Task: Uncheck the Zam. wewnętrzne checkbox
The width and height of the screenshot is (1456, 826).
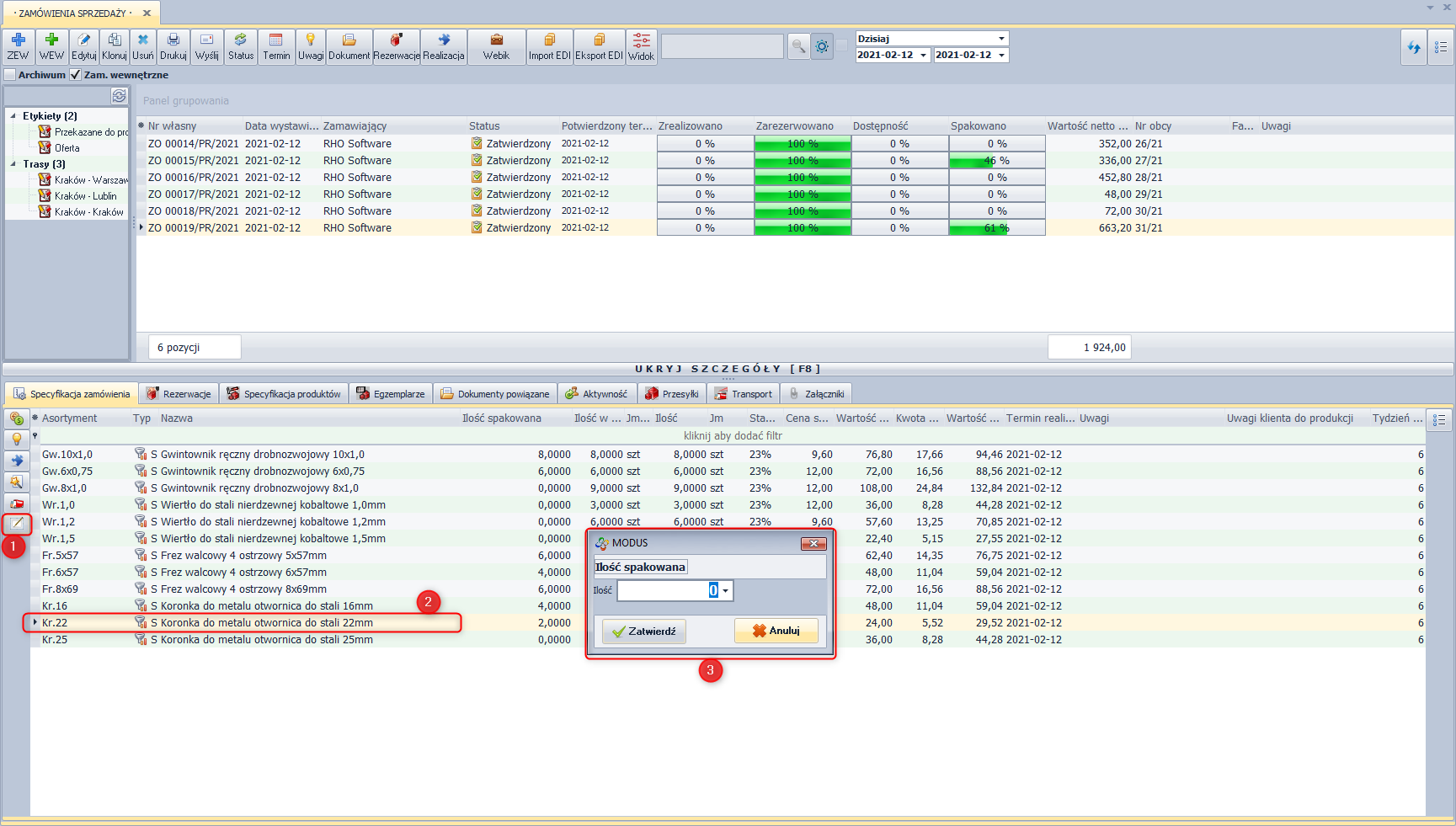Action: pos(76,75)
